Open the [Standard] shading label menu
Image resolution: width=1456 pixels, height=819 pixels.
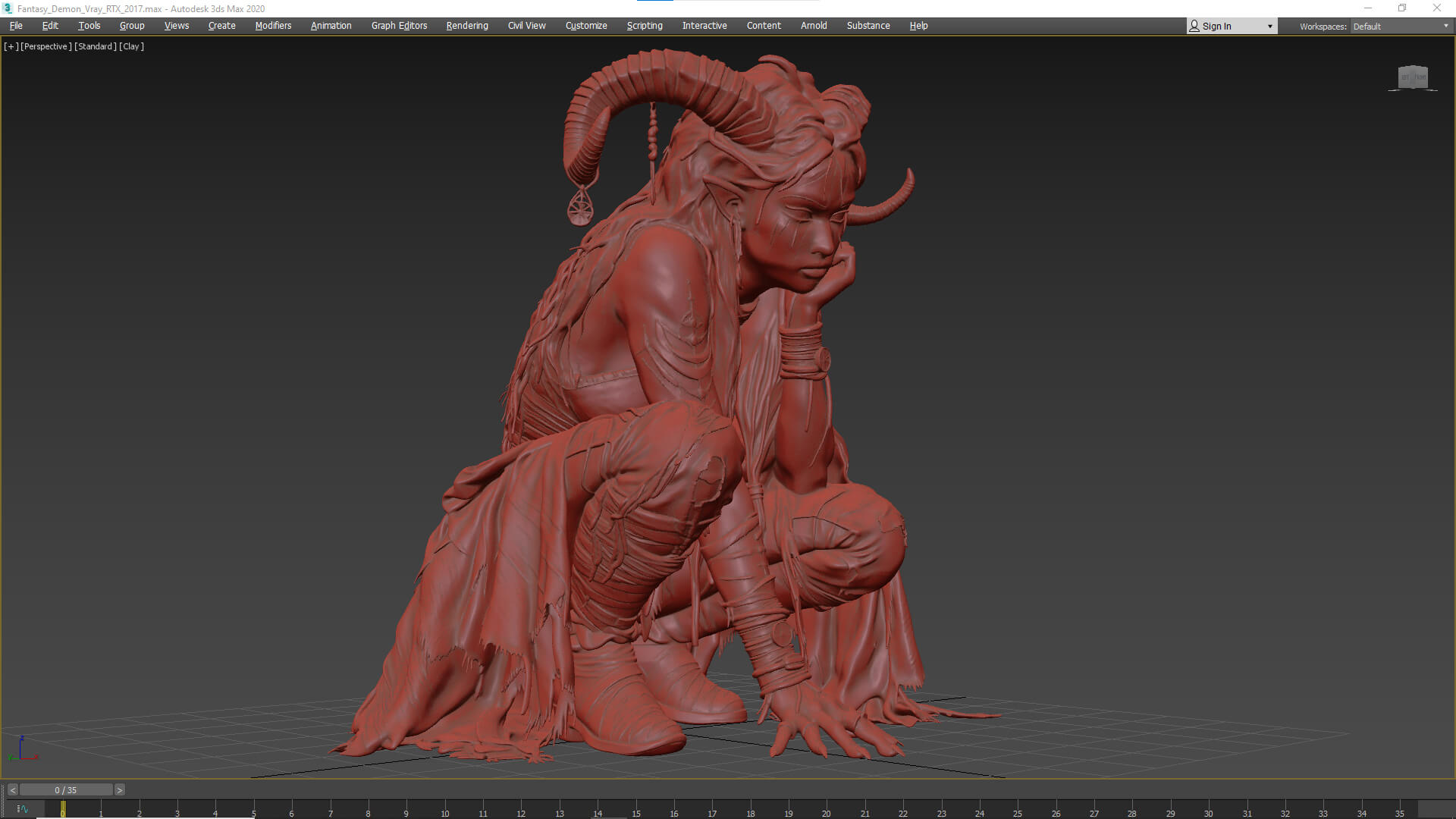tap(96, 46)
